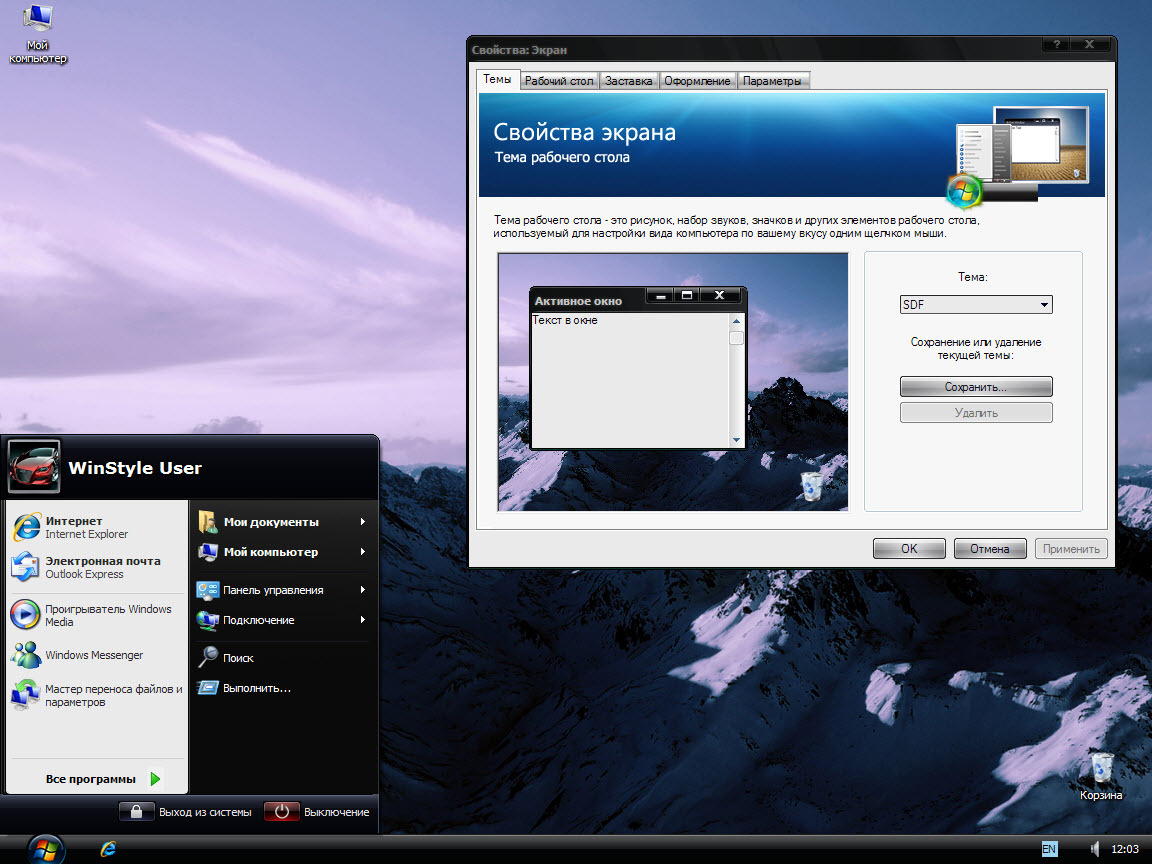Click the clock showing 12:03
Viewport: 1152px width, 864px height.
(x=1125, y=849)
